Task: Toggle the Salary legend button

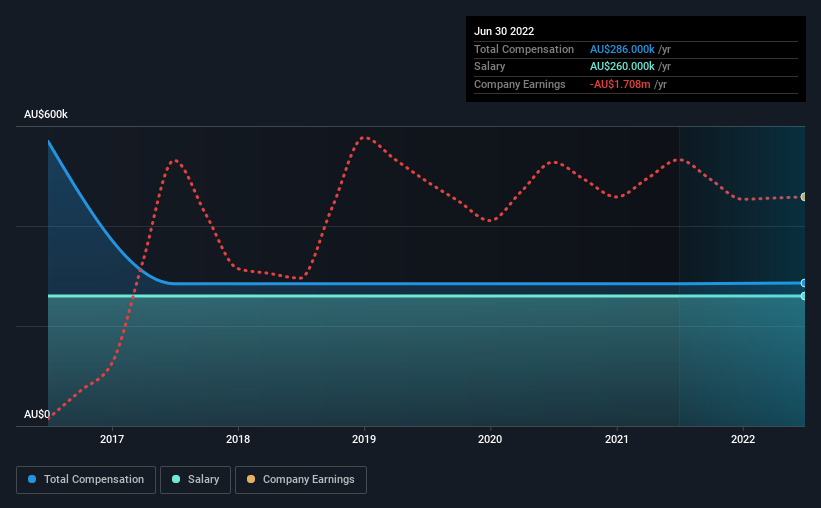Action: click(x=195, y=480)
